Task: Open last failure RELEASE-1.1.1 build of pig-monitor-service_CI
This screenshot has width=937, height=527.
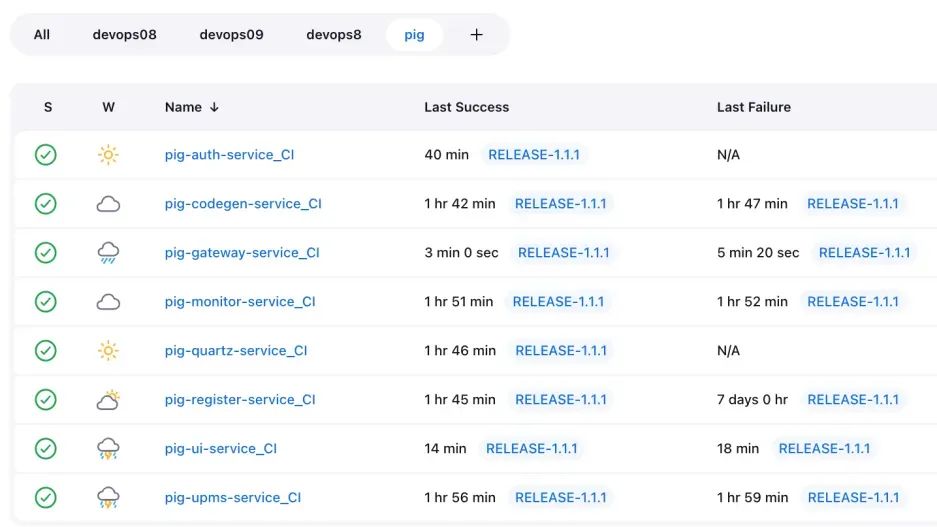Action: [x=853, y=302]
